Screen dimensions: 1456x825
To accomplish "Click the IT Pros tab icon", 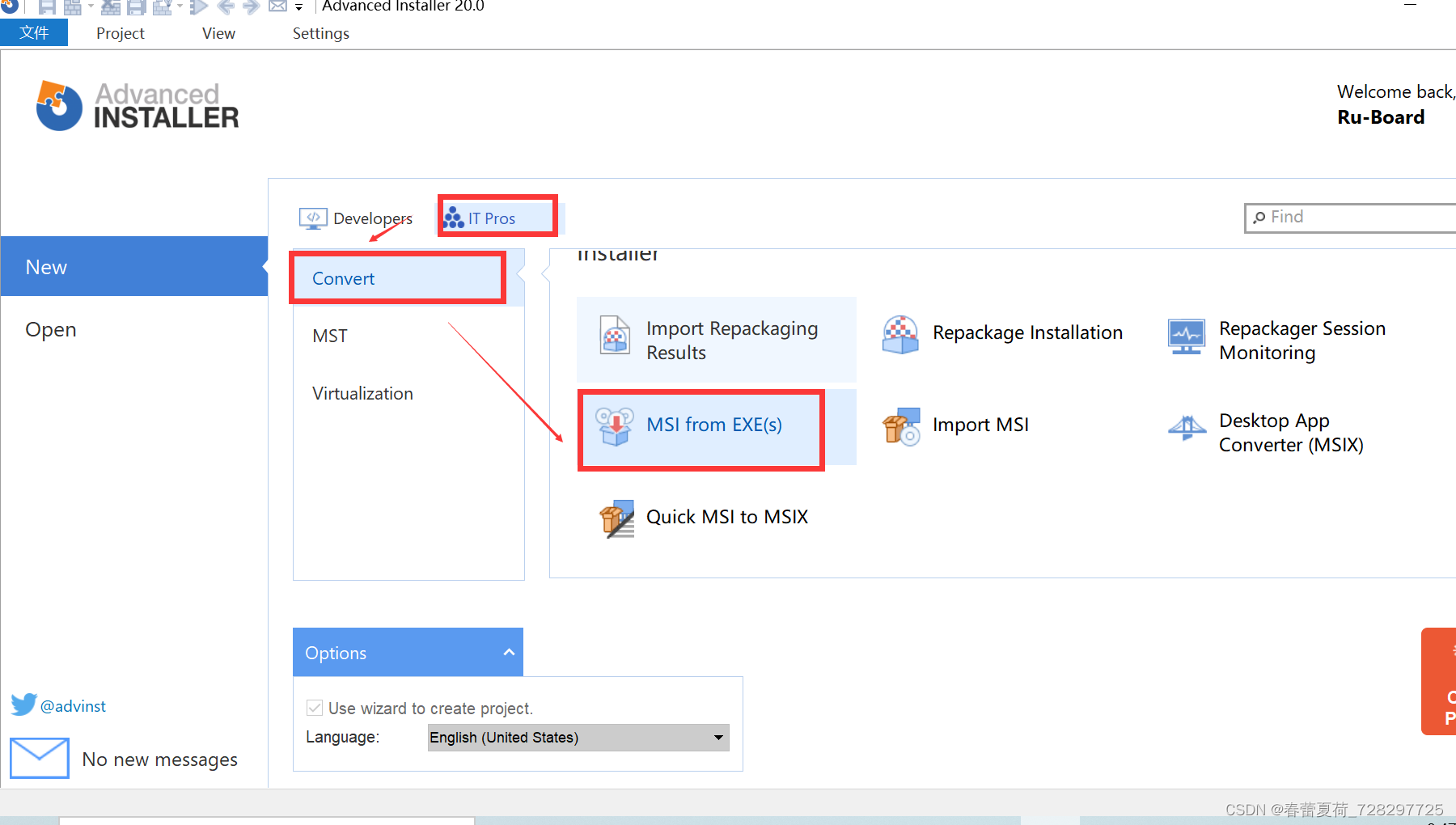I will click(454, 218).
